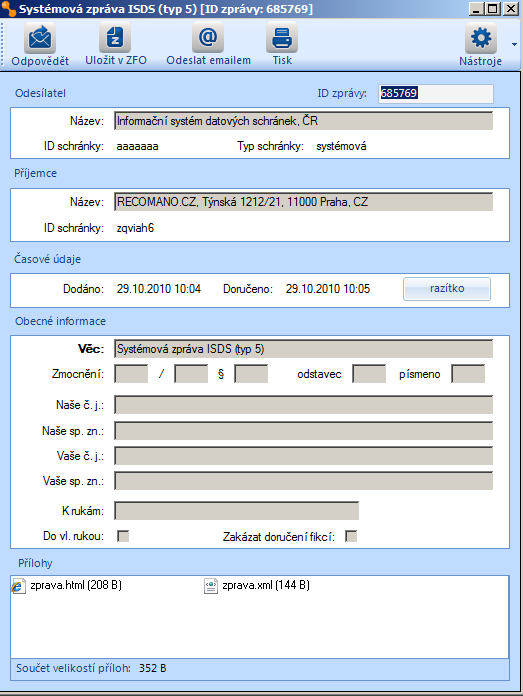The width and height of the screenshot is (523, 696).
Task: Click the Odpovědět reply envelope icon
Action: point(40,38)
